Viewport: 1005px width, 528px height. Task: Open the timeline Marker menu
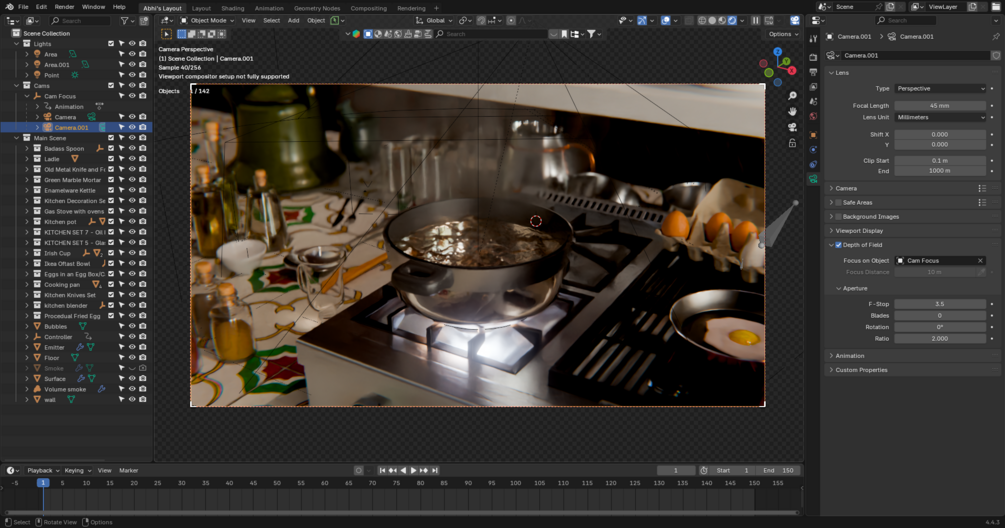click(x=128, y=470)
